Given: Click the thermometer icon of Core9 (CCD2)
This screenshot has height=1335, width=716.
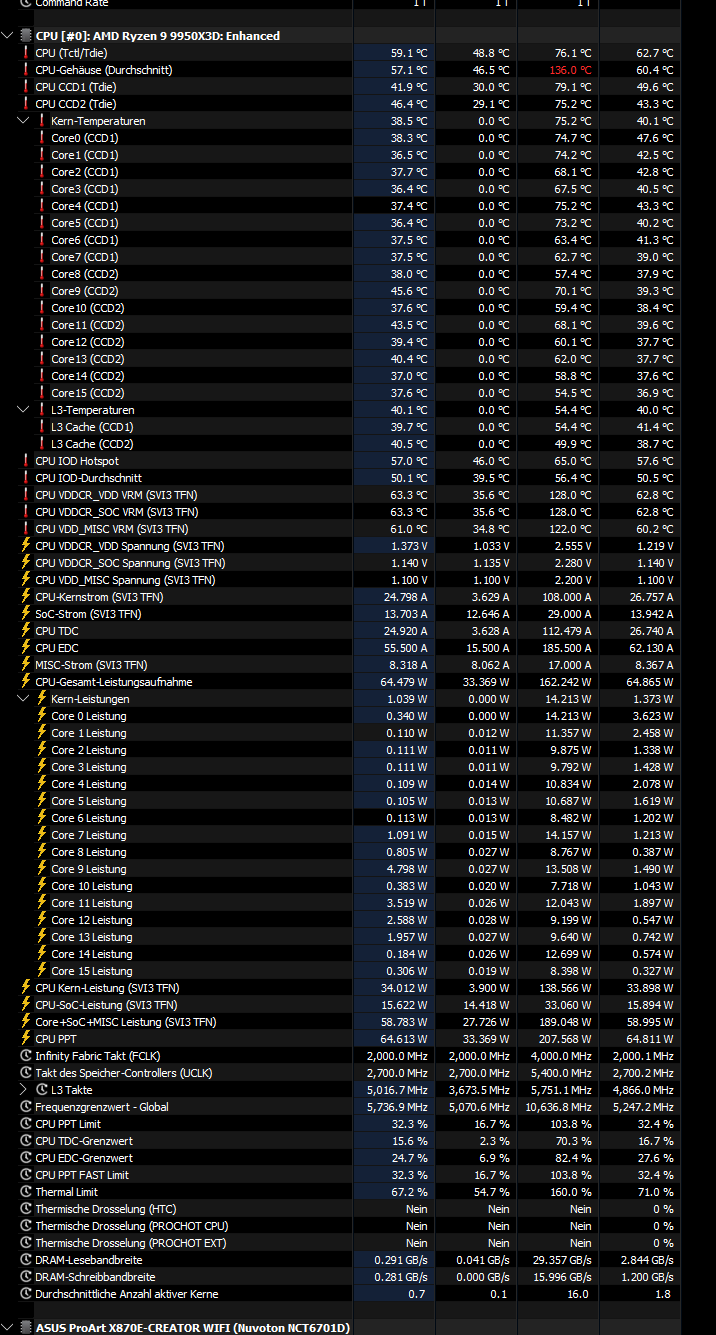Looking at the screenshot, I should tap(41, 291).
